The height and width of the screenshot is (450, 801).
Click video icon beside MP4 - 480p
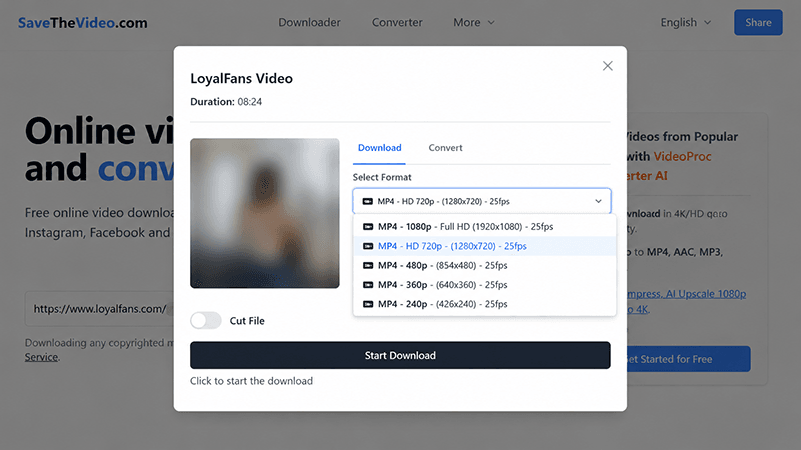[x=368, y=265]
